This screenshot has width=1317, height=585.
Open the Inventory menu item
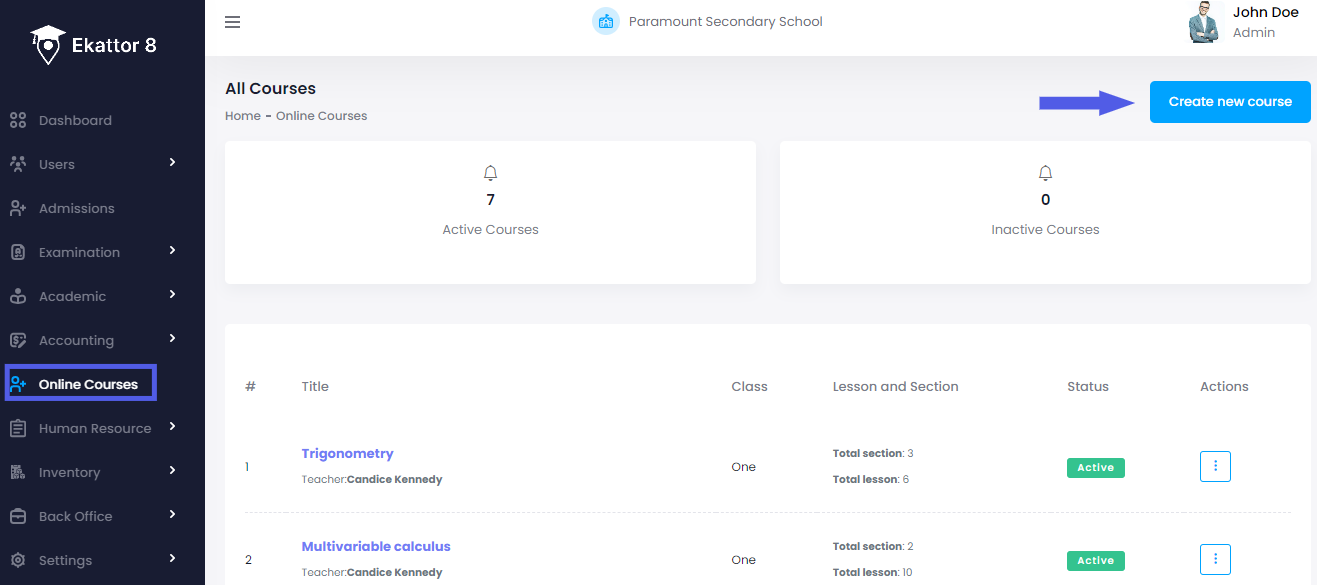[x=69, y=472]
